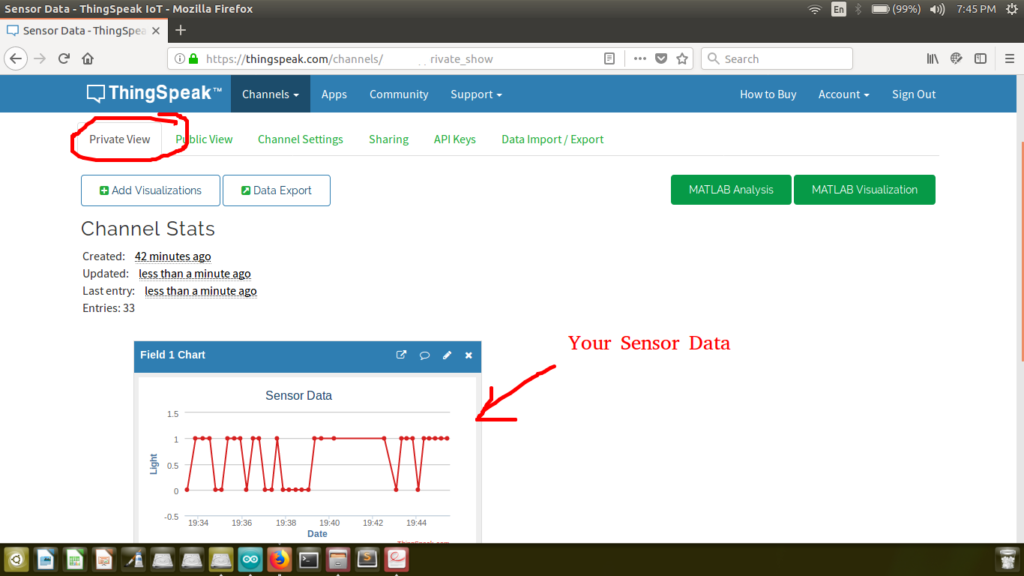Open Trash in the taskbar
This screenshot has height=576, width=1024.
1008,560
